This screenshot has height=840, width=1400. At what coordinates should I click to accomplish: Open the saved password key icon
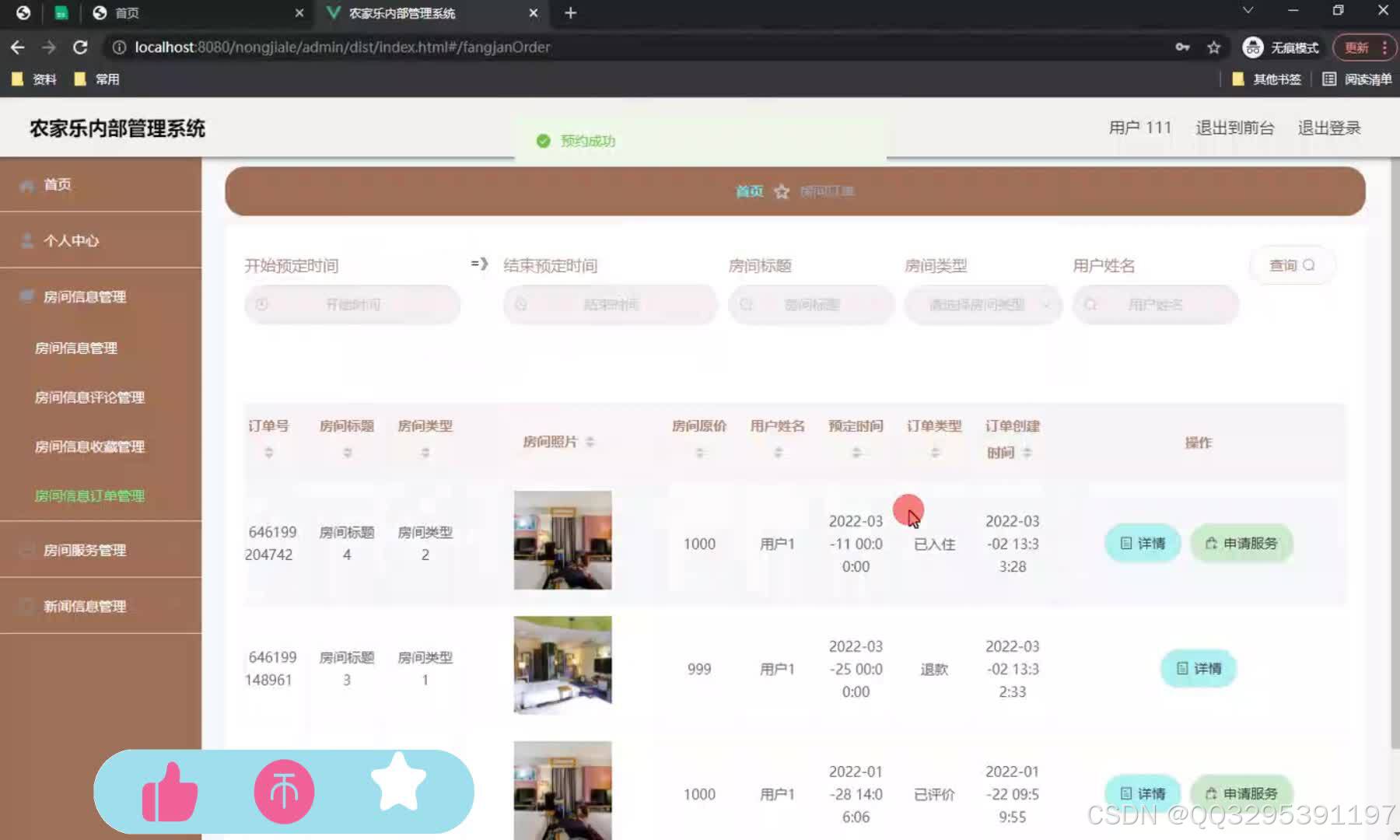tap(1182, 47)
